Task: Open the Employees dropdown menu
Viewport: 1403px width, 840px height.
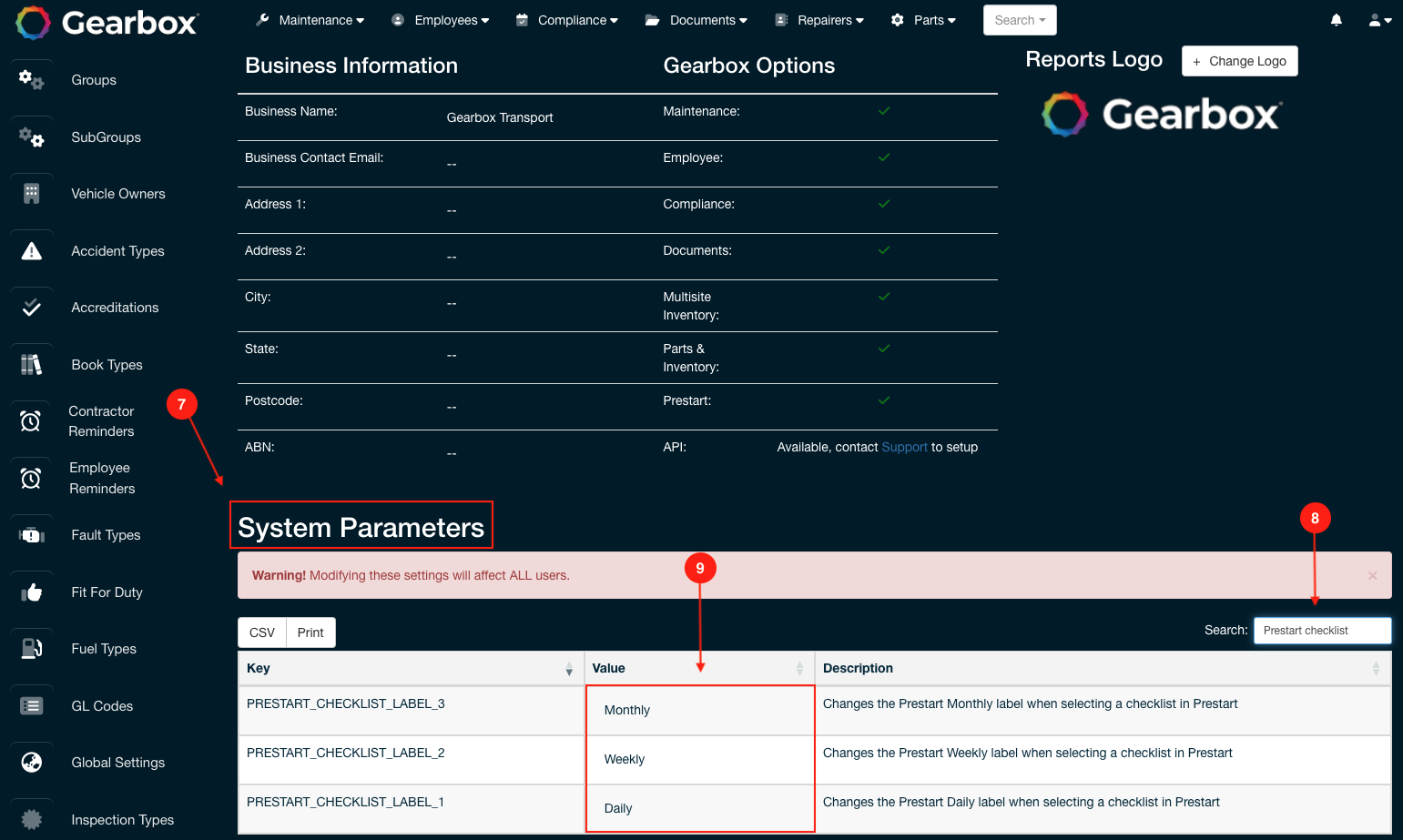Action: (x=441, y=20)
